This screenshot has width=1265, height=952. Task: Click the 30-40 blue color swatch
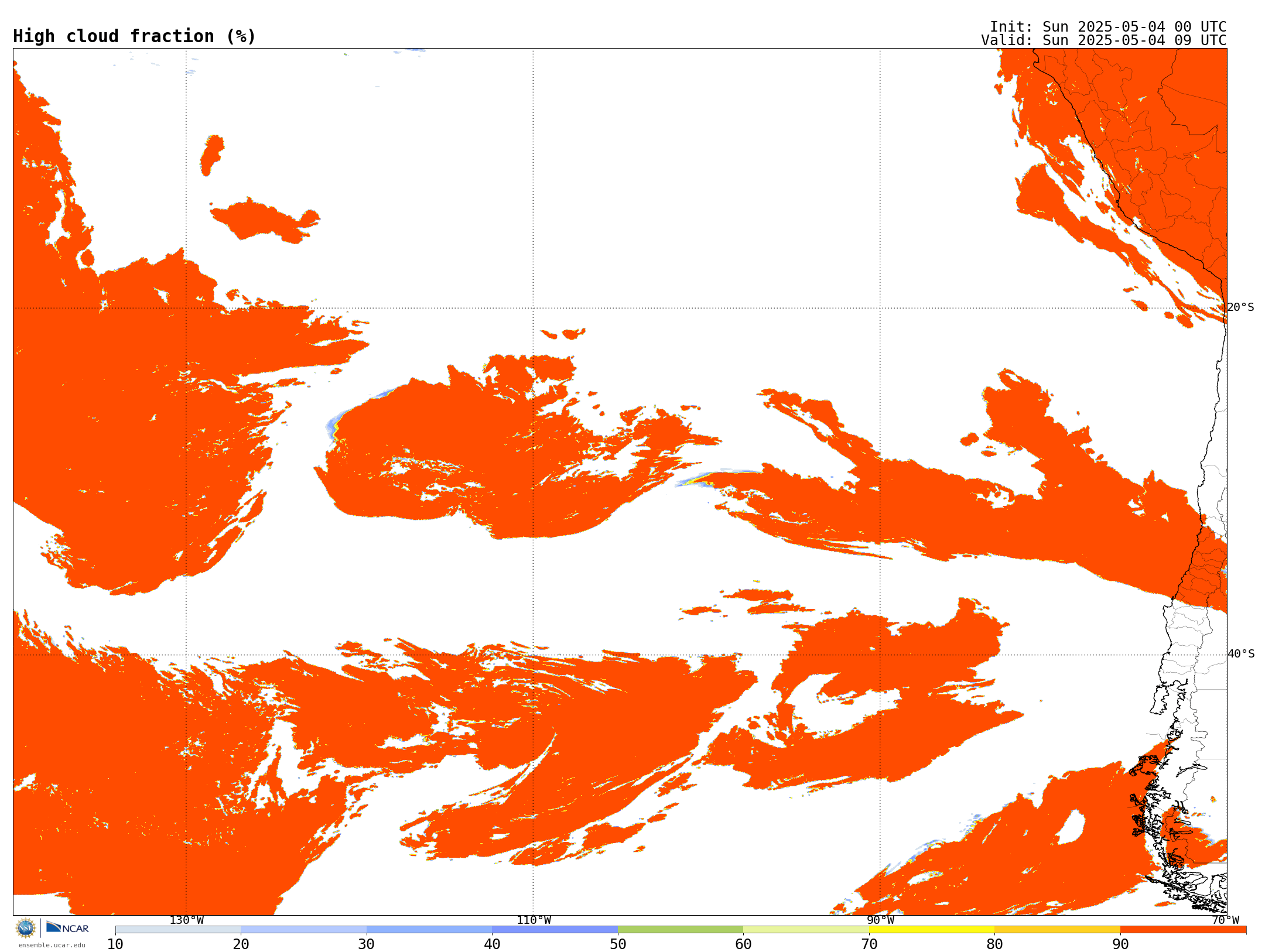429,930
